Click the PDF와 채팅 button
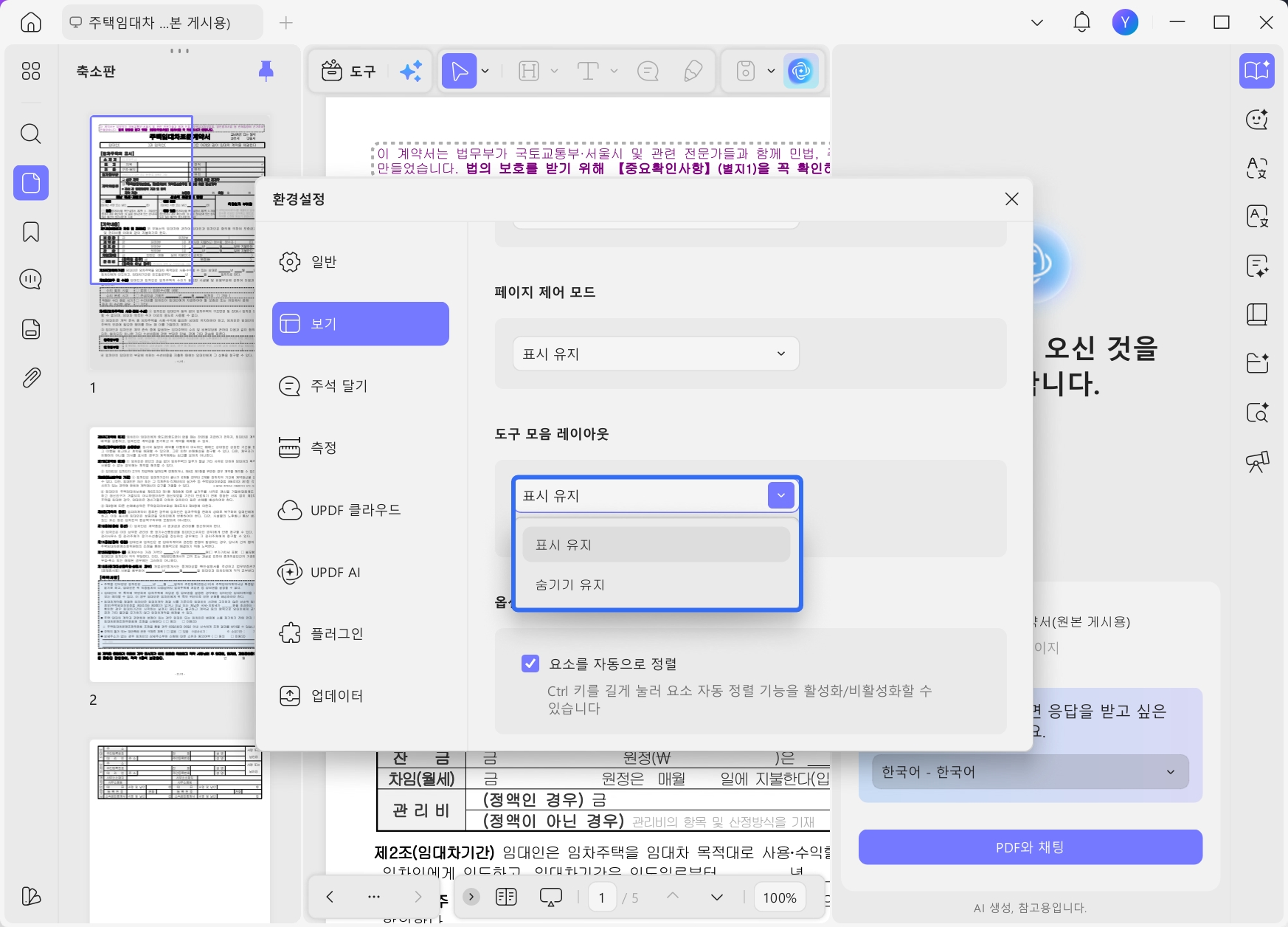1288x927 pixels. click(x=1030, y=847)
